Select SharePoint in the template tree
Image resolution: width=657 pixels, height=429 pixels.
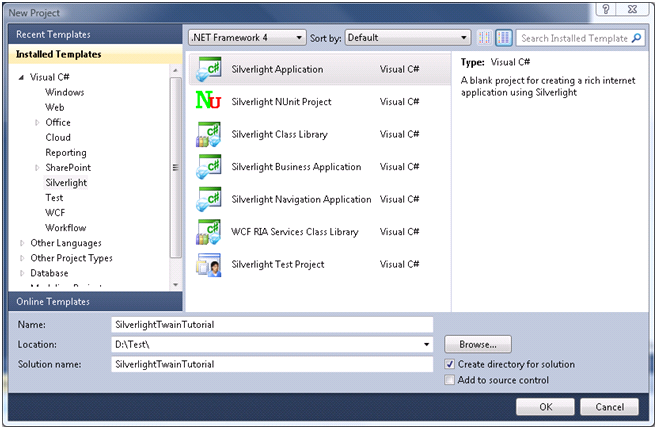[x=68, y=168]
